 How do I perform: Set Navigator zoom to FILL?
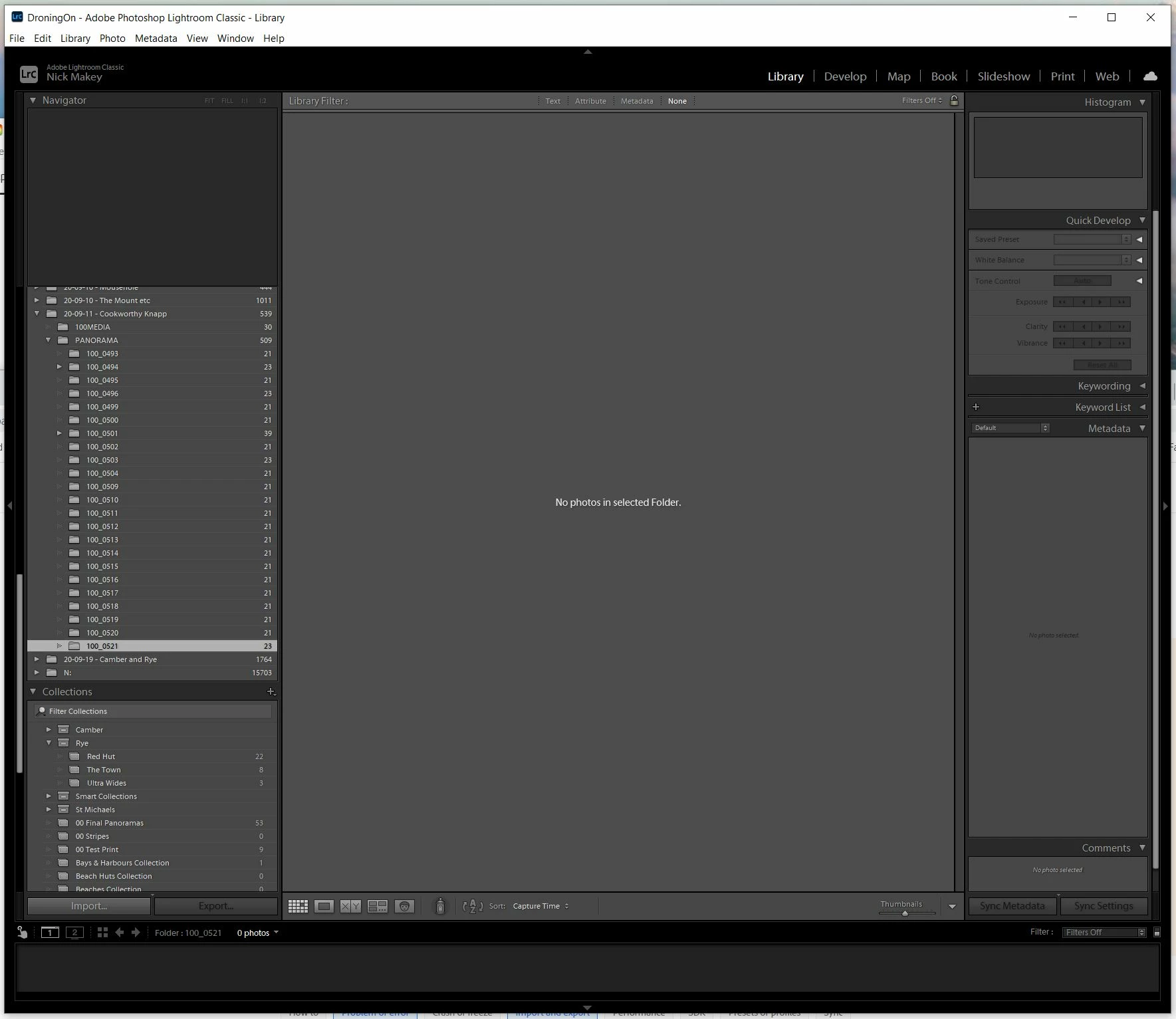tap(227, 101)
